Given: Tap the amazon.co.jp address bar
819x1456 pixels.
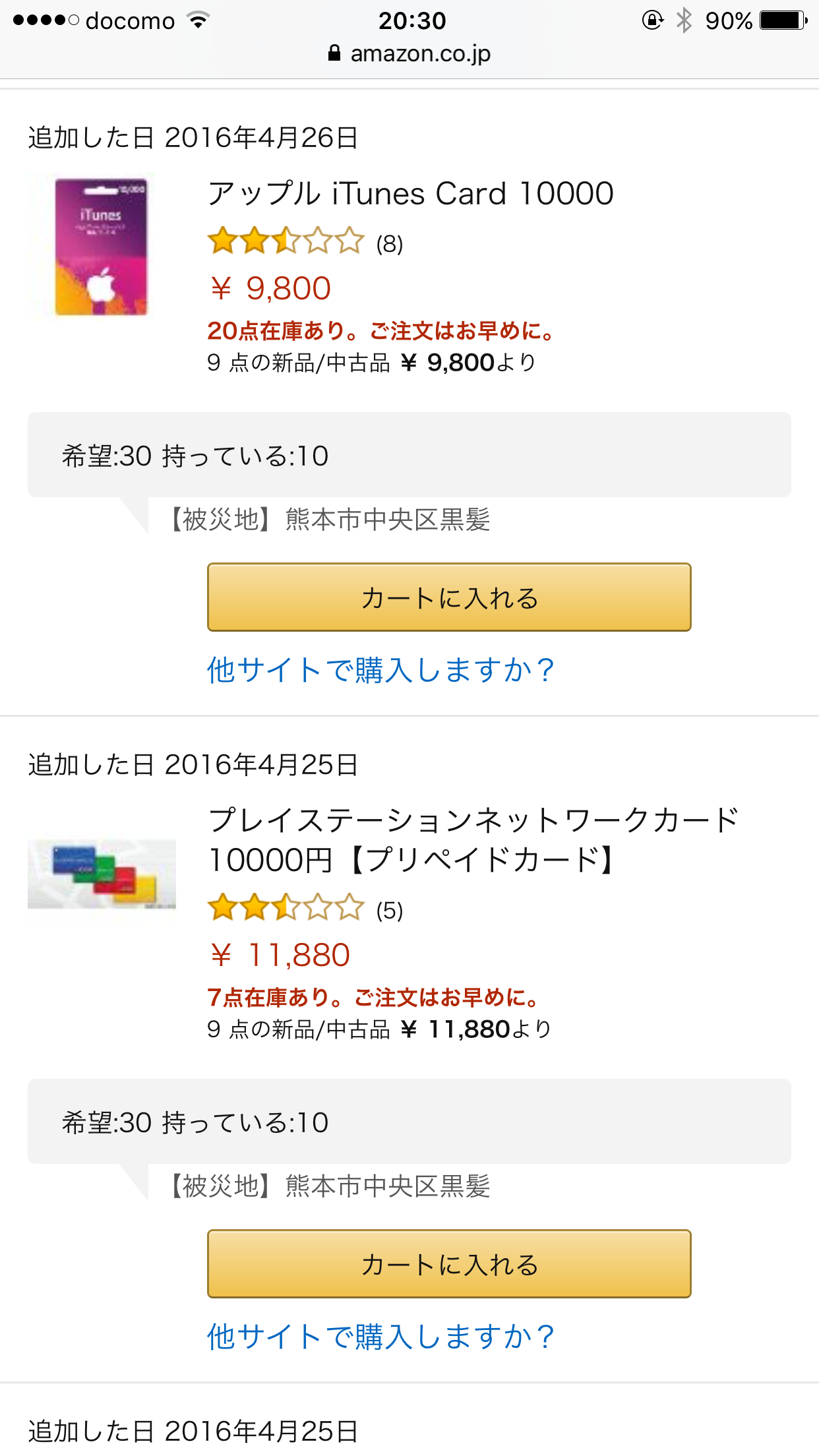Looking at the screenshot, I should pos(409,53).
